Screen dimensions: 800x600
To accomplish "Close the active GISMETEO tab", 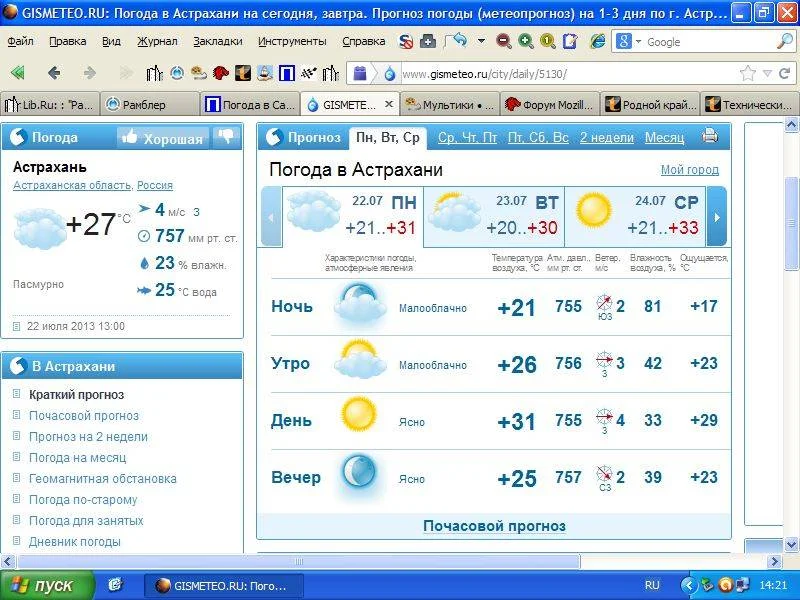I will point(390,104).
